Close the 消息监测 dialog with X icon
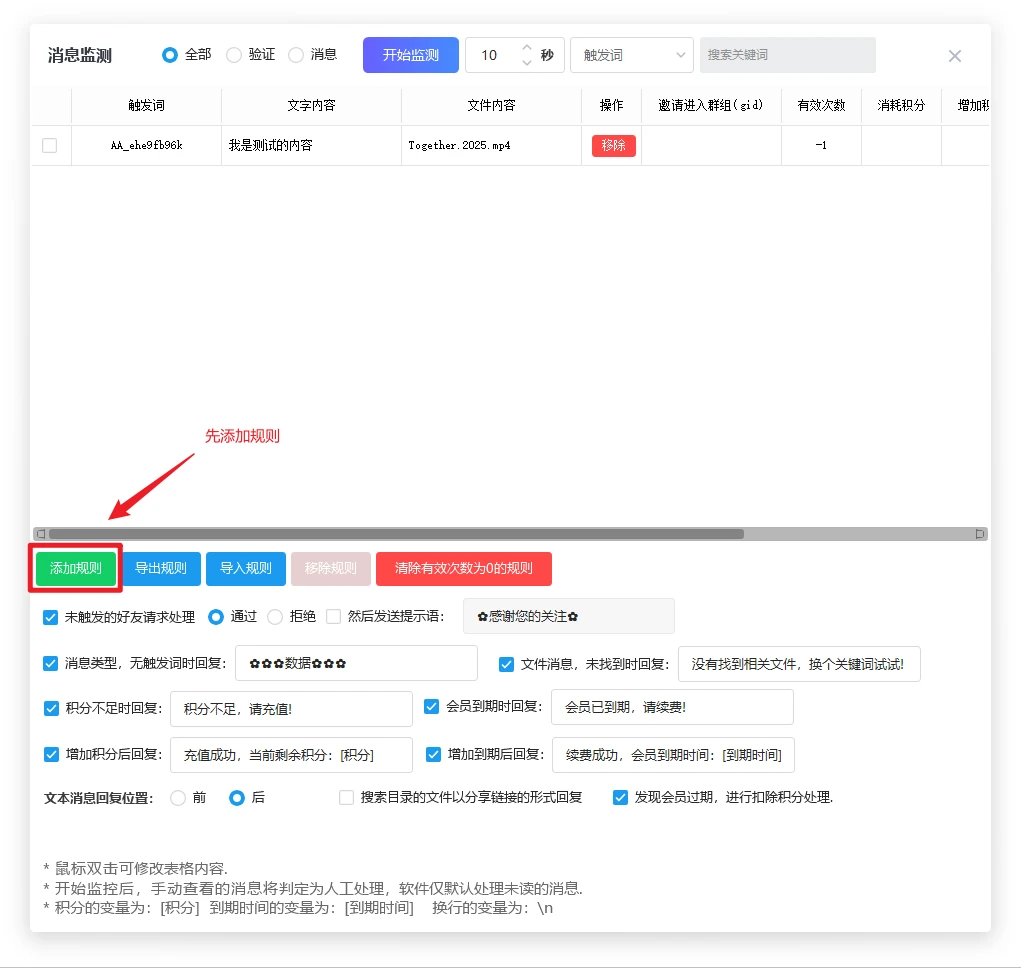Viewport: 1021px width, 968px height. [x=954, y=56]
